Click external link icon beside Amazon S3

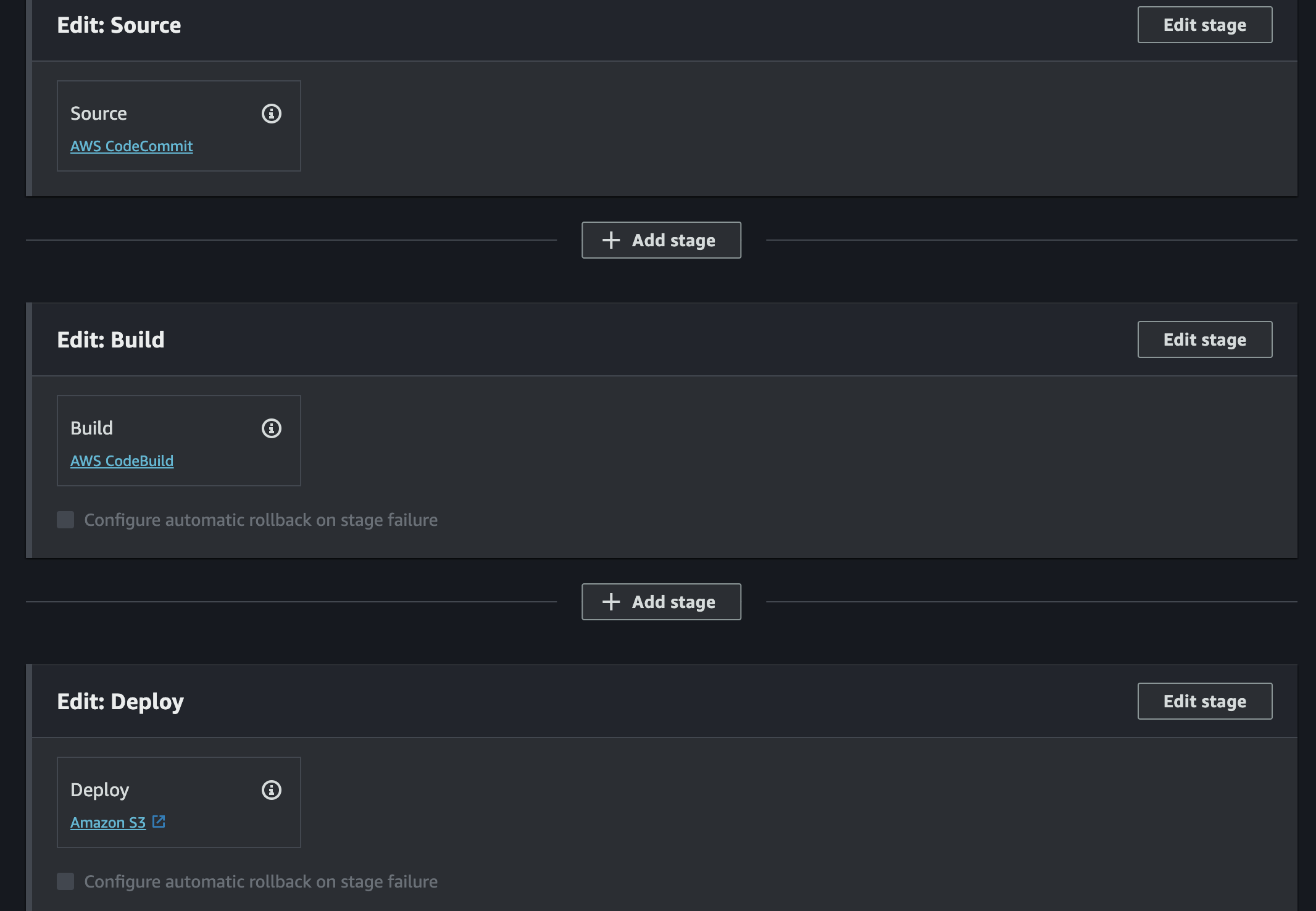coord(159,822)
